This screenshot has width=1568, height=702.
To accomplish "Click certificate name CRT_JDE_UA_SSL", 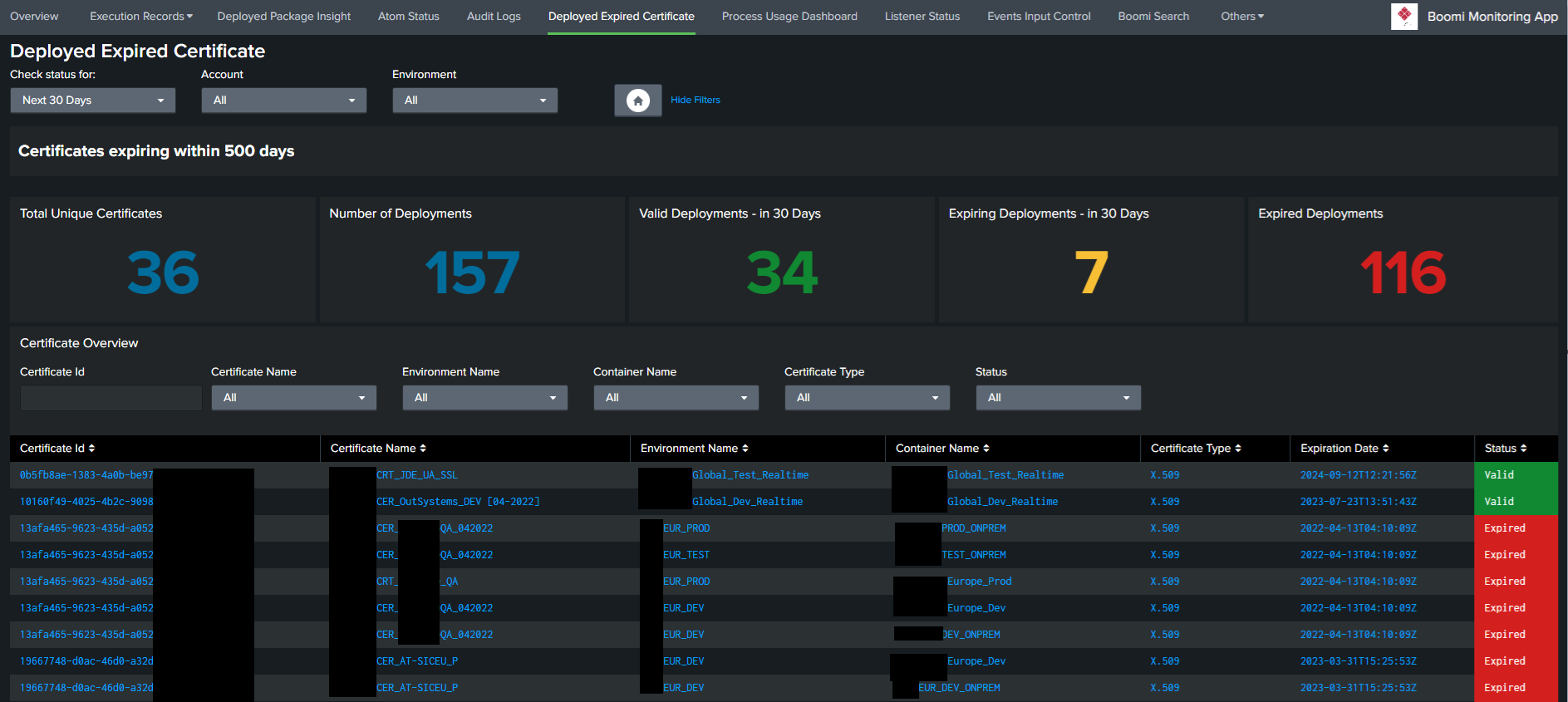I will [417, 475].
